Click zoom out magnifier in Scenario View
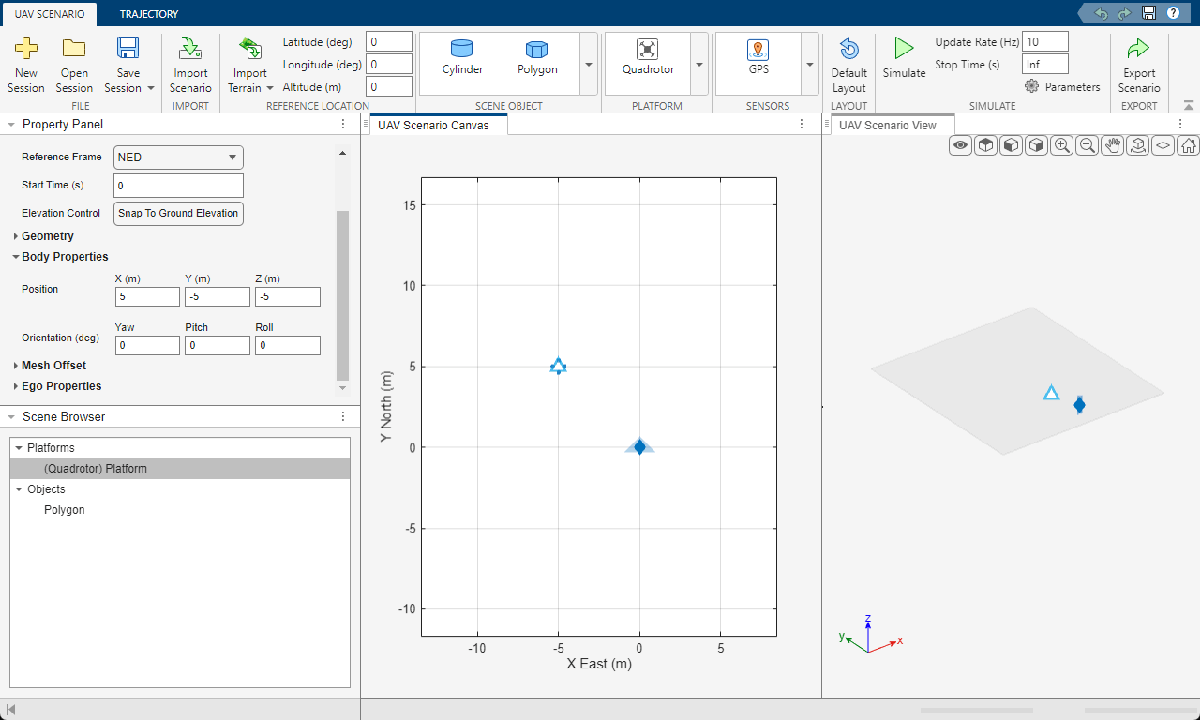 (1087, 146)
